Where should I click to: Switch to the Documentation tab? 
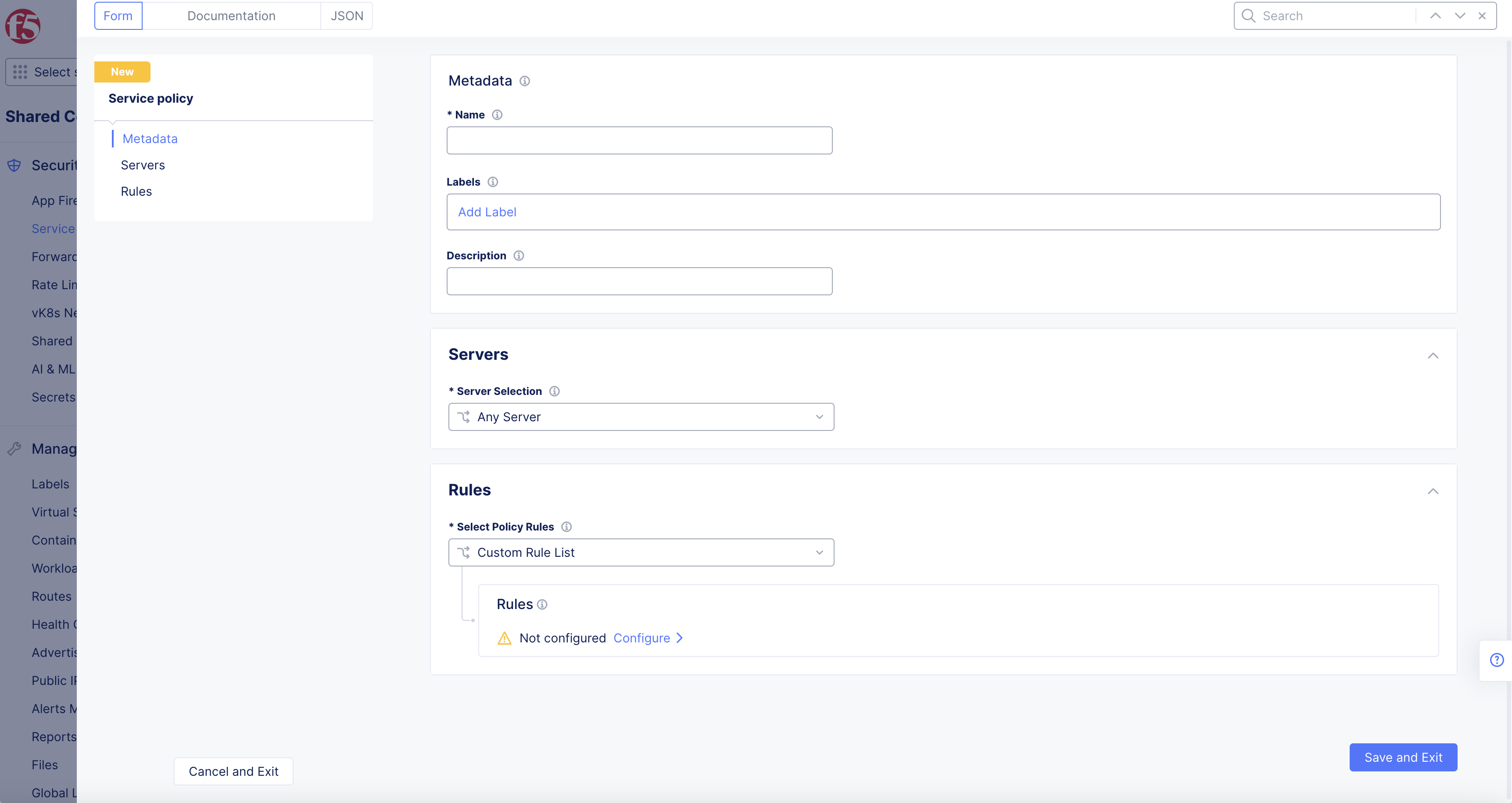(231, 16)
